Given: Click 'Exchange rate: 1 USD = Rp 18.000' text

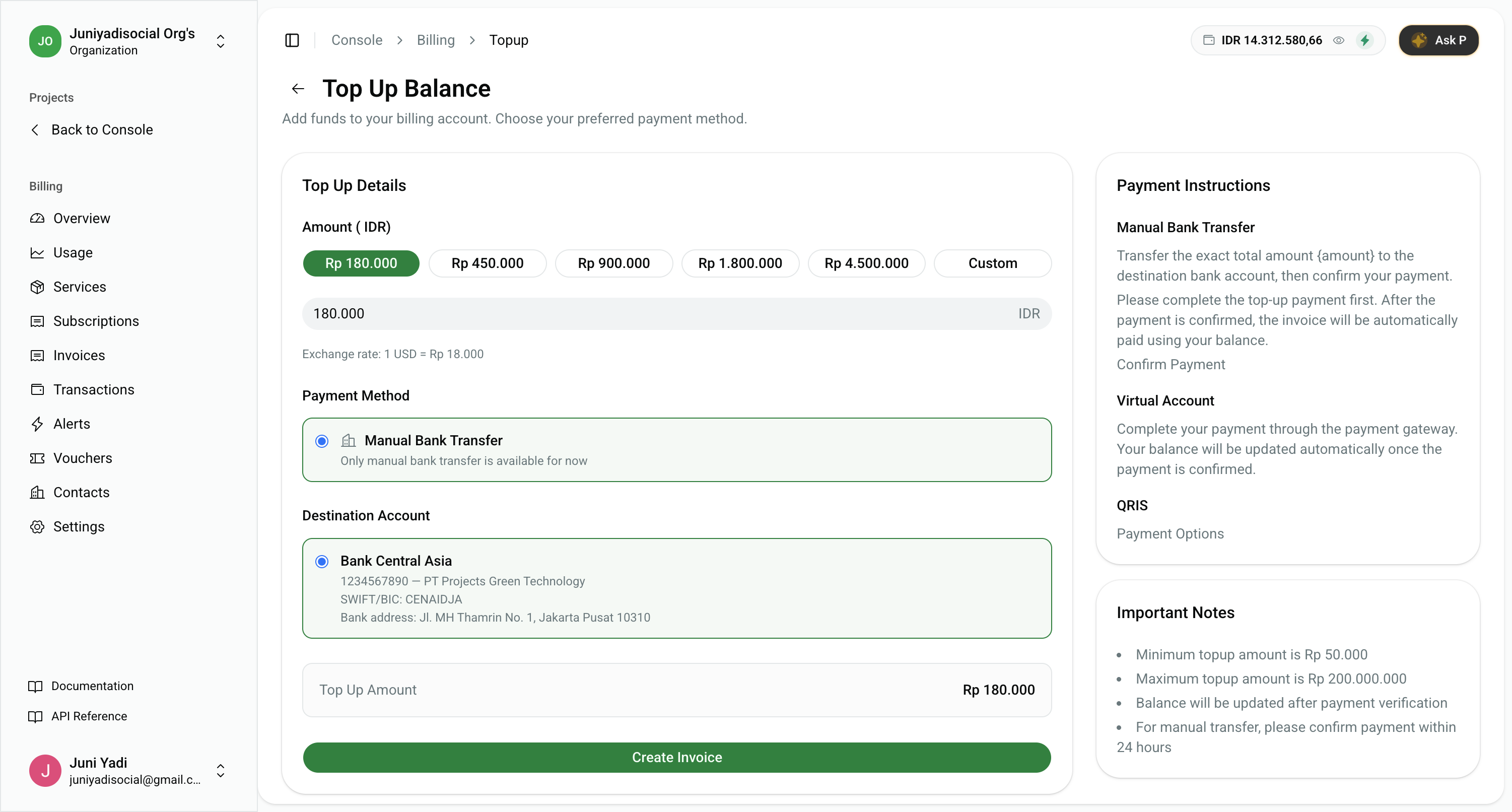Looking at the screenshot, I should tap(393, 354).
